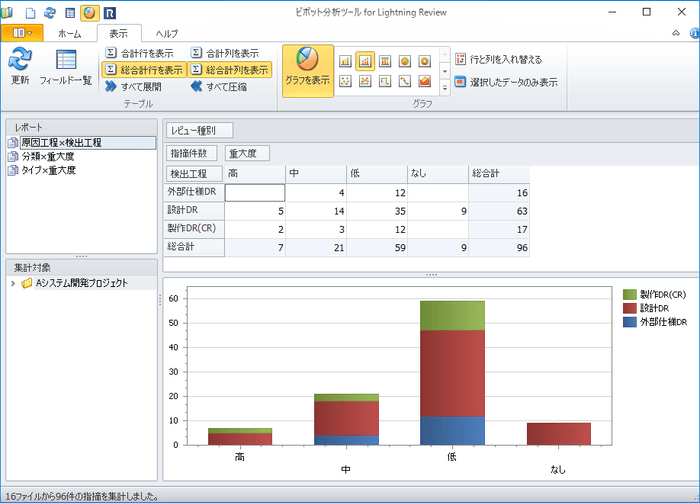
Task: Toggle the グラフを表示 chart button
Action: 307,69
